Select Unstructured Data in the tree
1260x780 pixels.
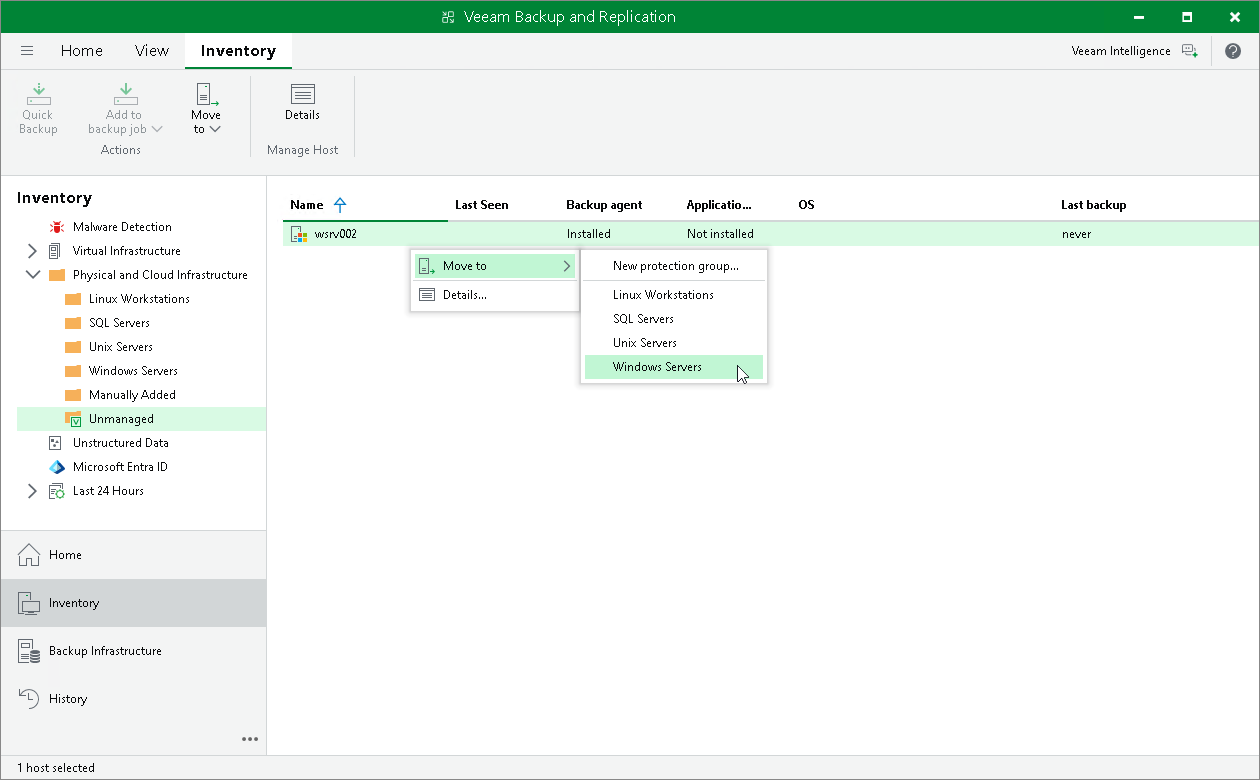click(x=121, y=443)
